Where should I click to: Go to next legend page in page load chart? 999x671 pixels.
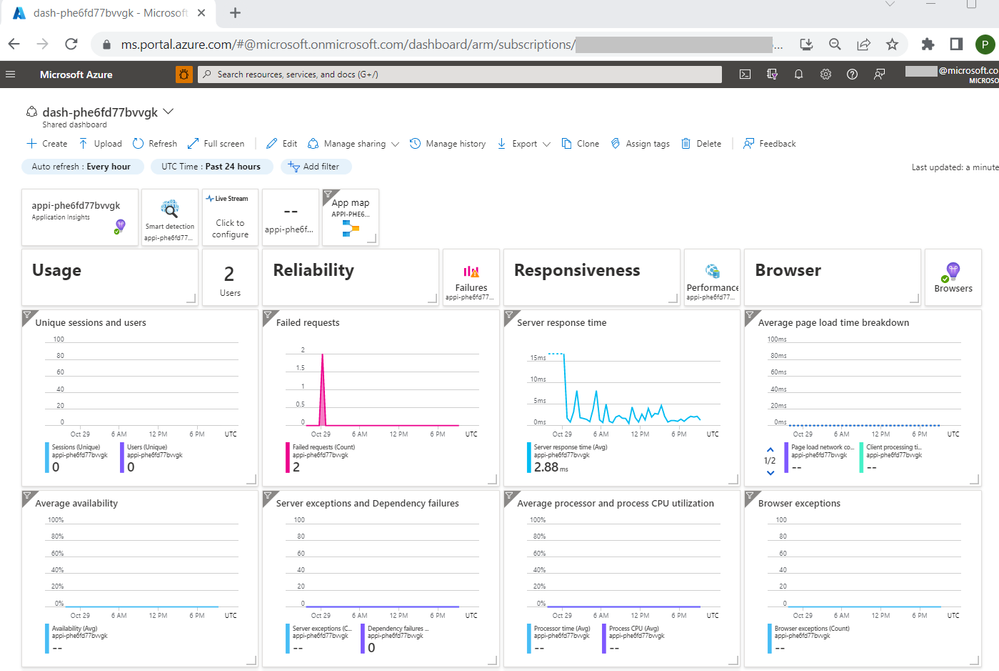[x=770, y=472]
